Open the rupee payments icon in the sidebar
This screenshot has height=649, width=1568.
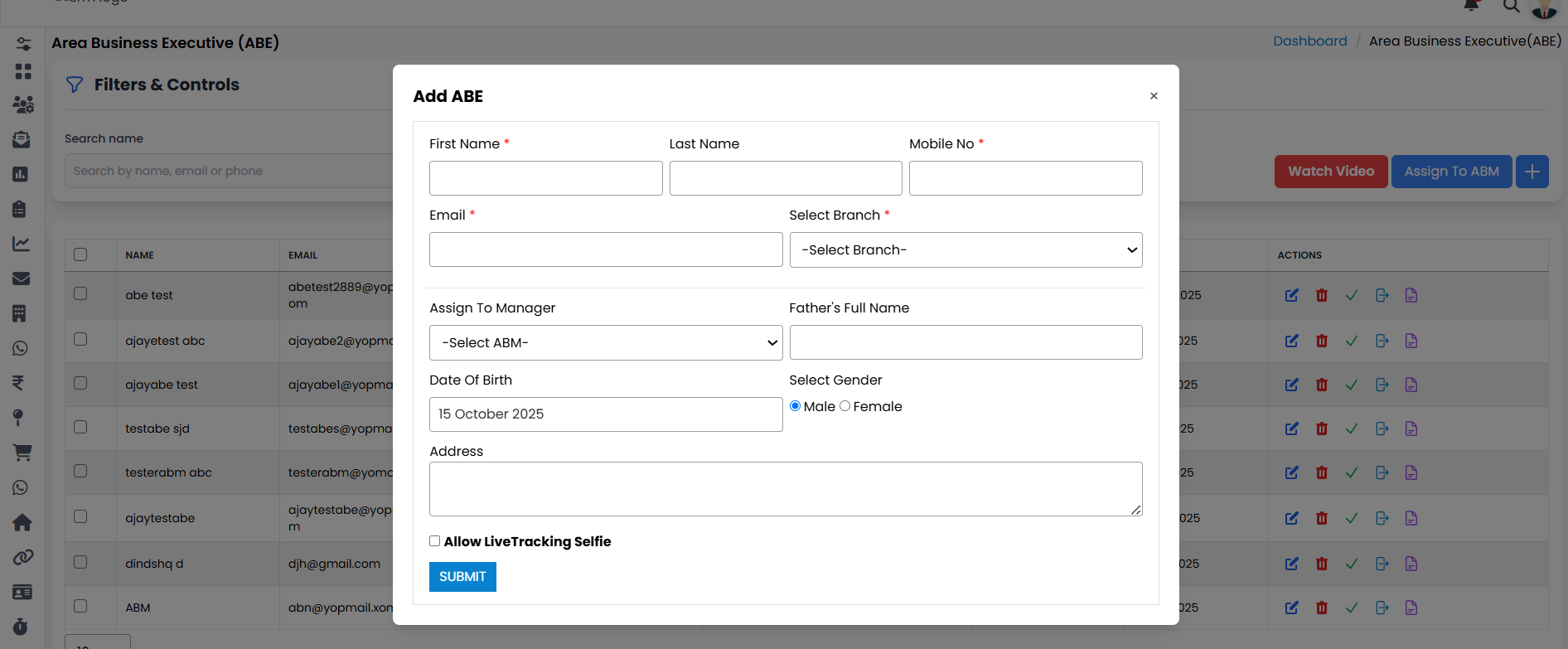click(x=18, y=383)
